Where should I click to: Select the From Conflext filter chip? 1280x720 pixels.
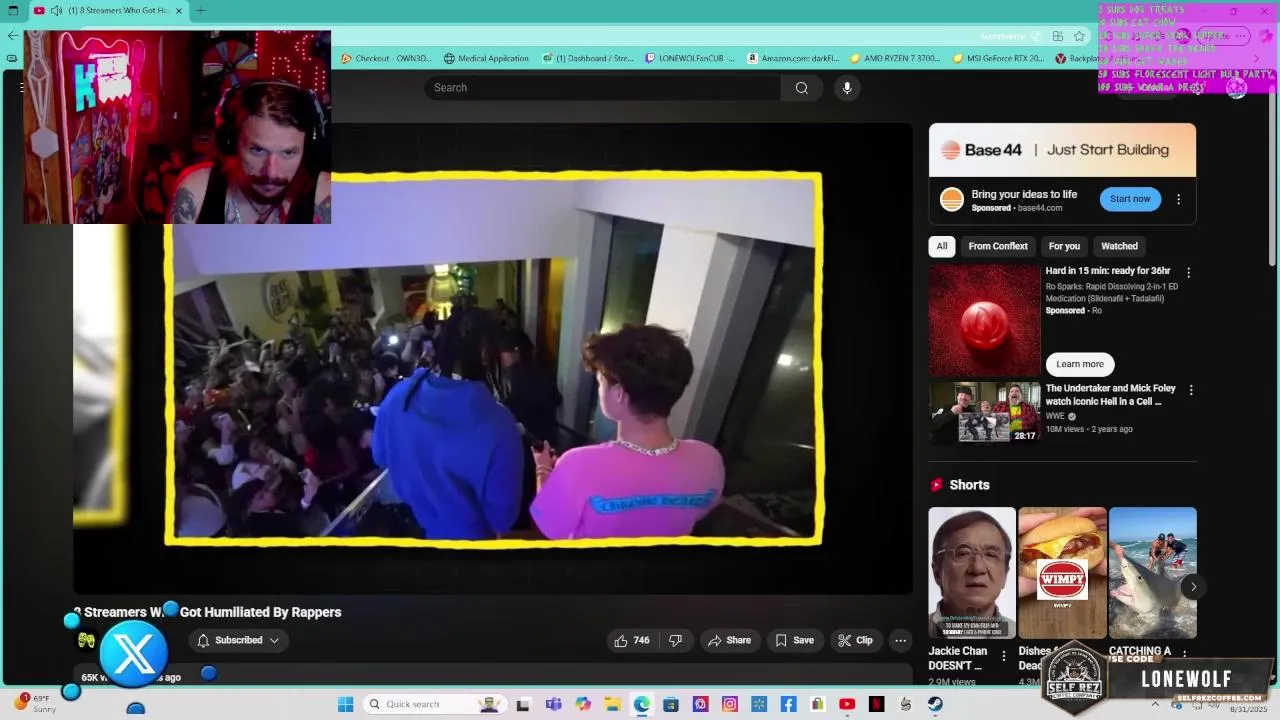tap(998, 246)
